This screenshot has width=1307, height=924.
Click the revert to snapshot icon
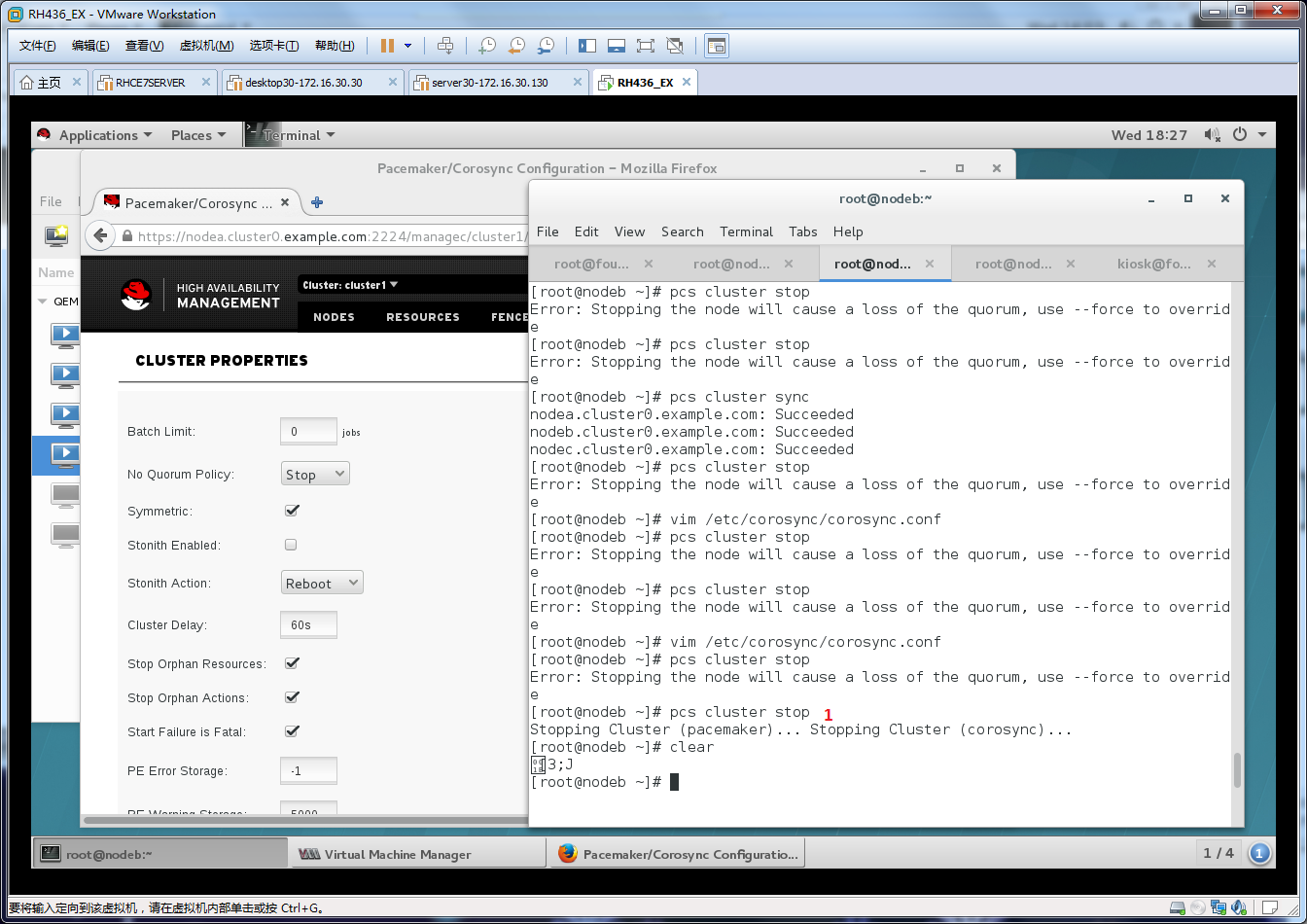tap(515, 46)
